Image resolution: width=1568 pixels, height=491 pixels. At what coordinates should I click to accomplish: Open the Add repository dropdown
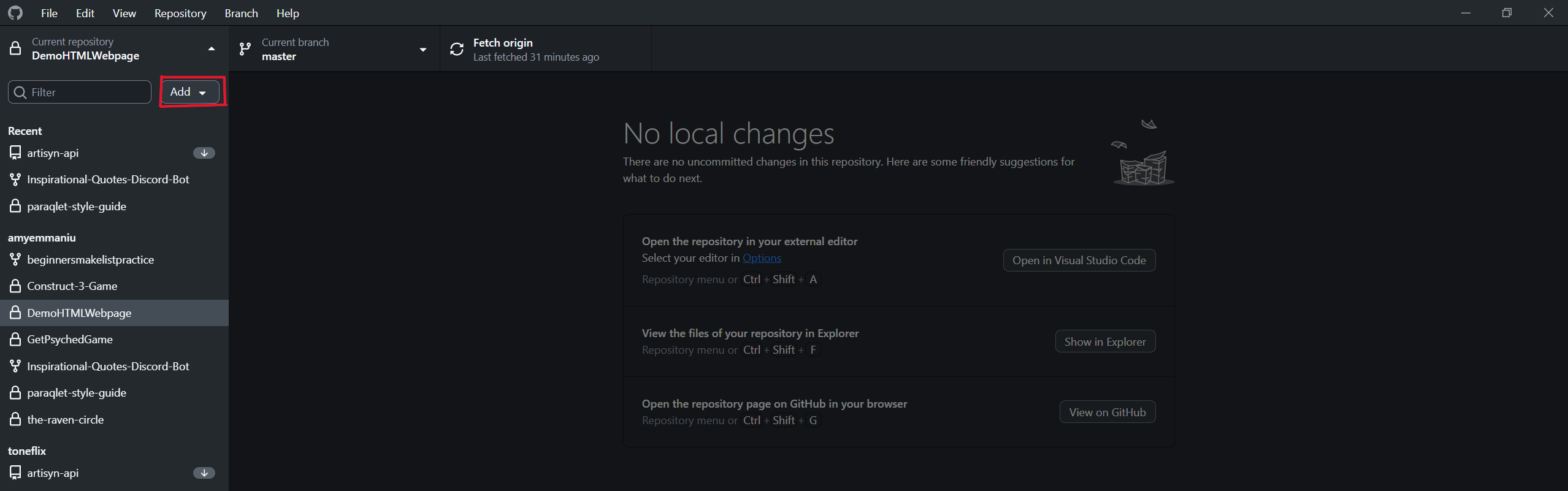click(x=190, y=92)
